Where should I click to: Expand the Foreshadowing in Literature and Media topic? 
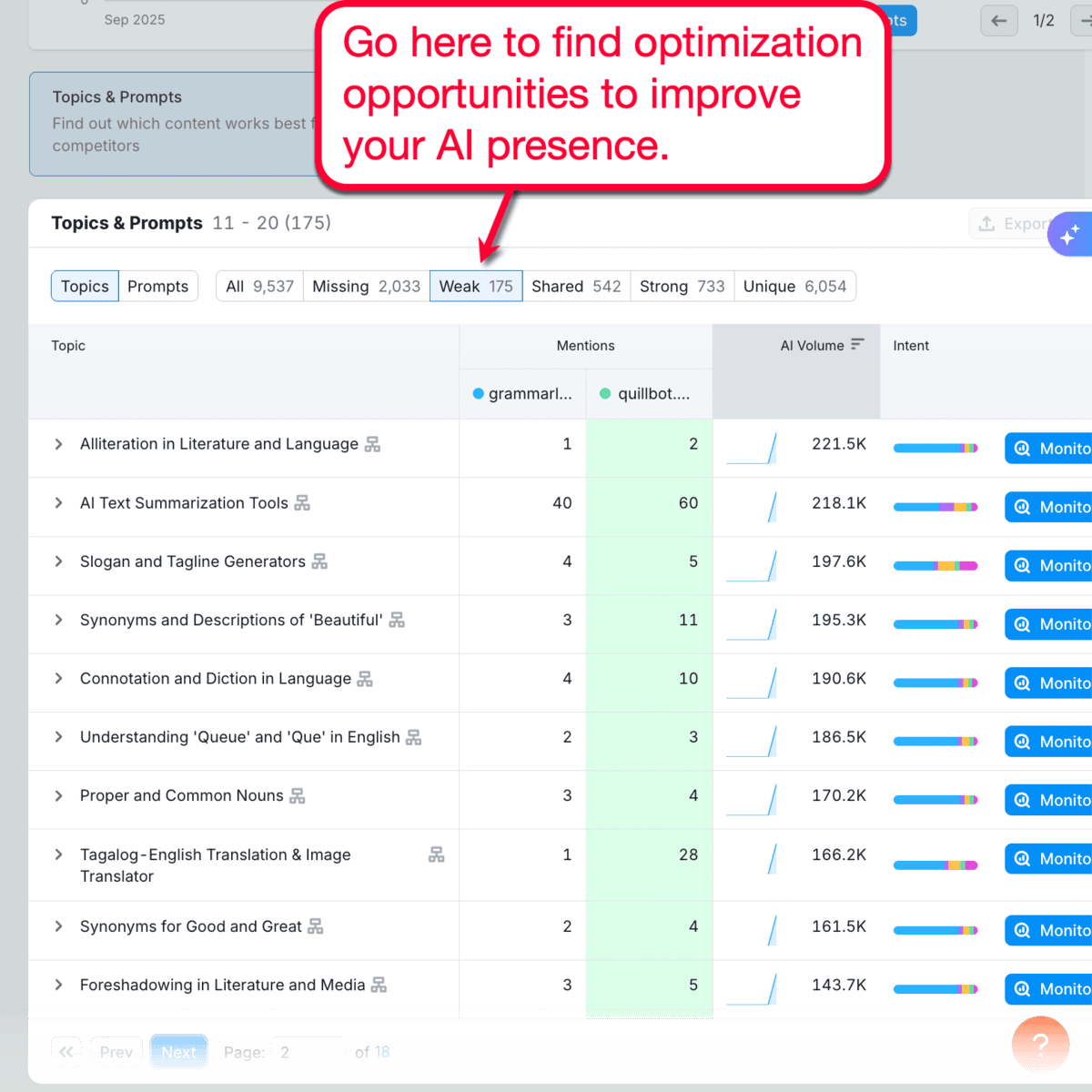coord(58,985)
